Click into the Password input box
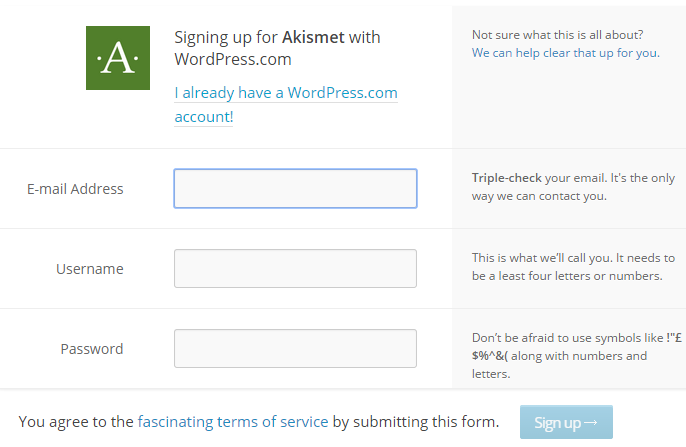This screenshot has width=686, height=447. tap(295, 349)
